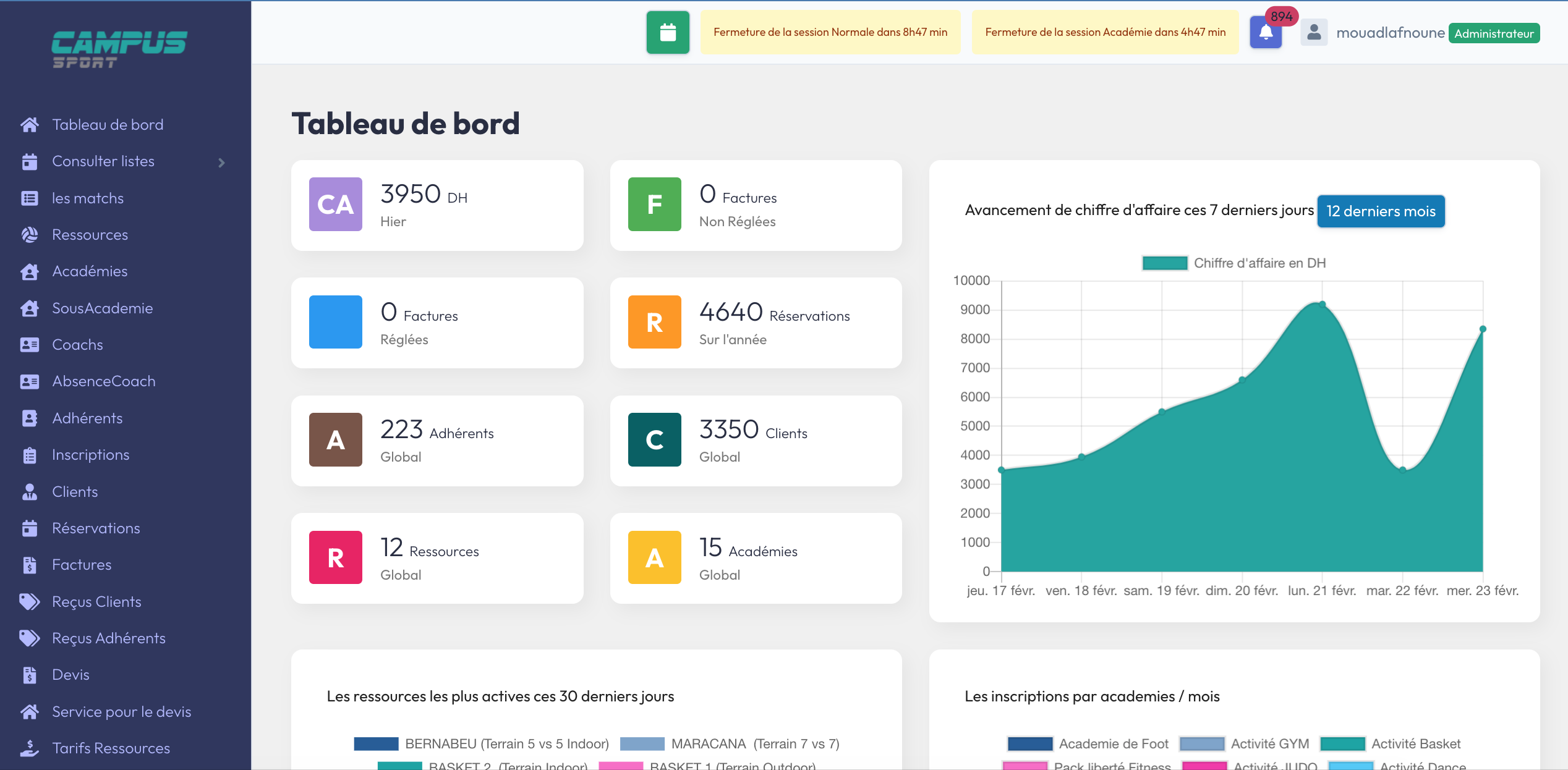Click the orange R Réservations icon

[x=654, y=322]
